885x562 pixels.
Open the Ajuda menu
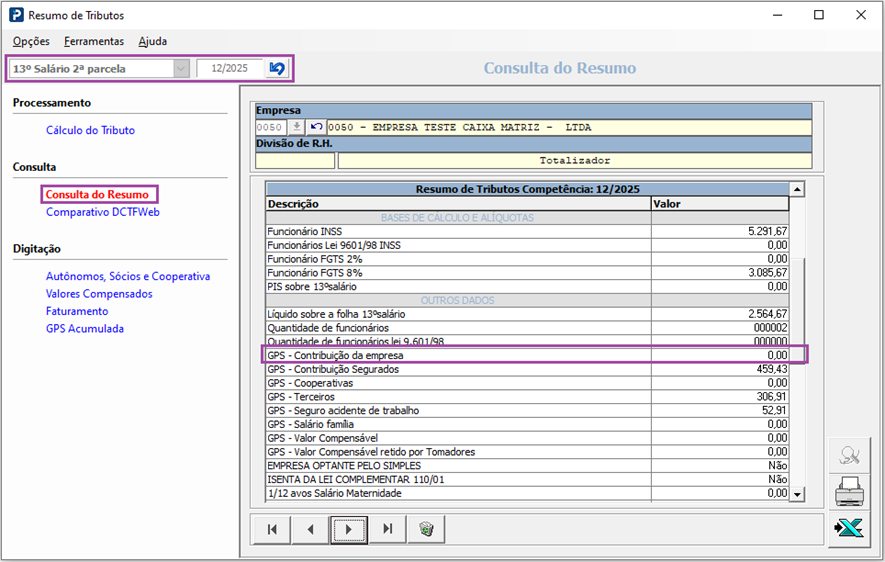152,41
